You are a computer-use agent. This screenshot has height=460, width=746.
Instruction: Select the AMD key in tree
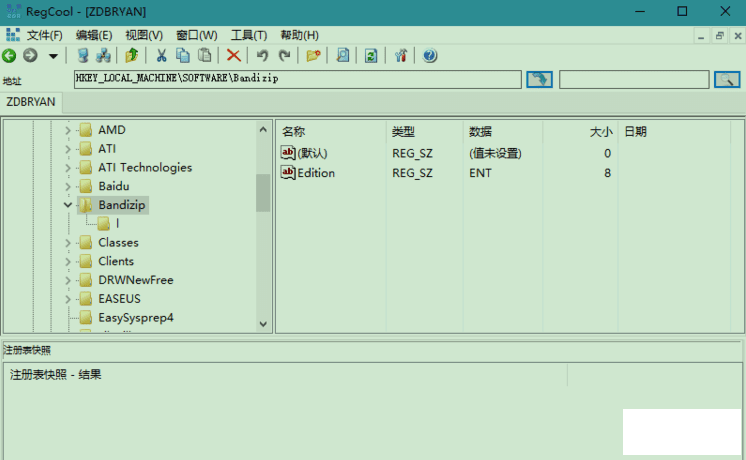click(x=112, y=130)
